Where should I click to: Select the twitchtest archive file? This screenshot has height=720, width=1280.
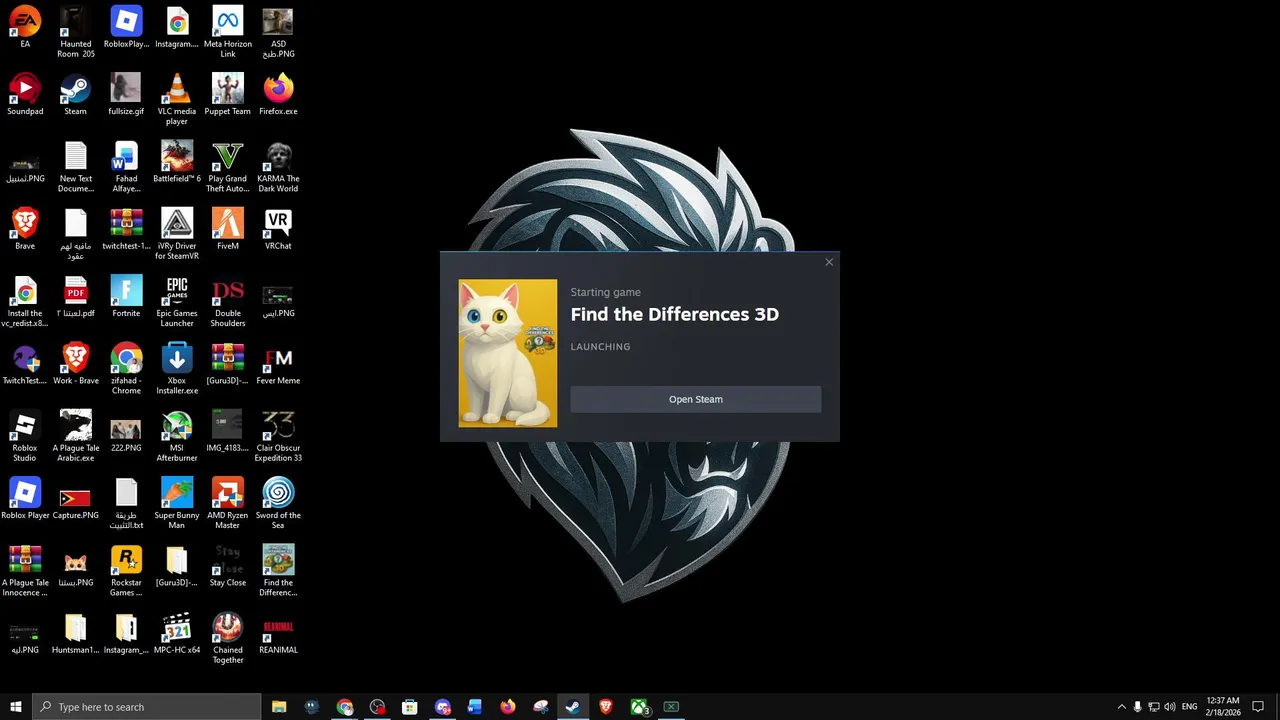126,229
